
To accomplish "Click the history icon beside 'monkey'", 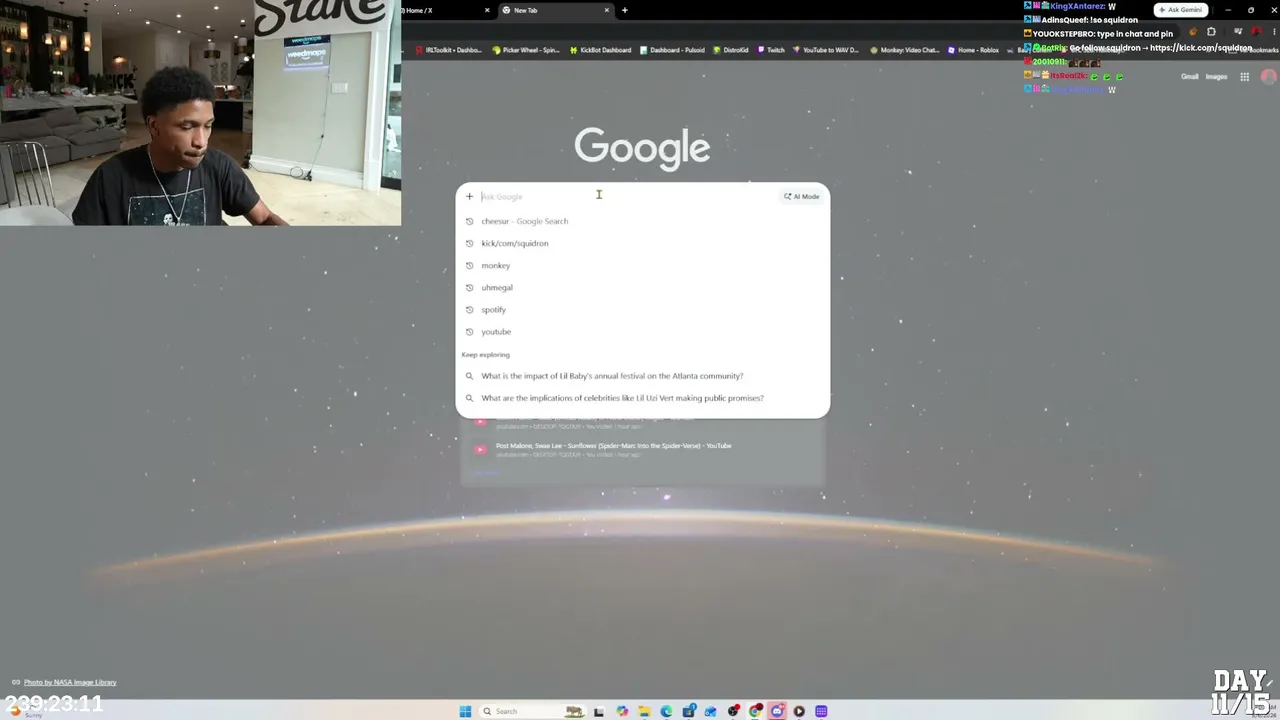I will tap(469, 265).
